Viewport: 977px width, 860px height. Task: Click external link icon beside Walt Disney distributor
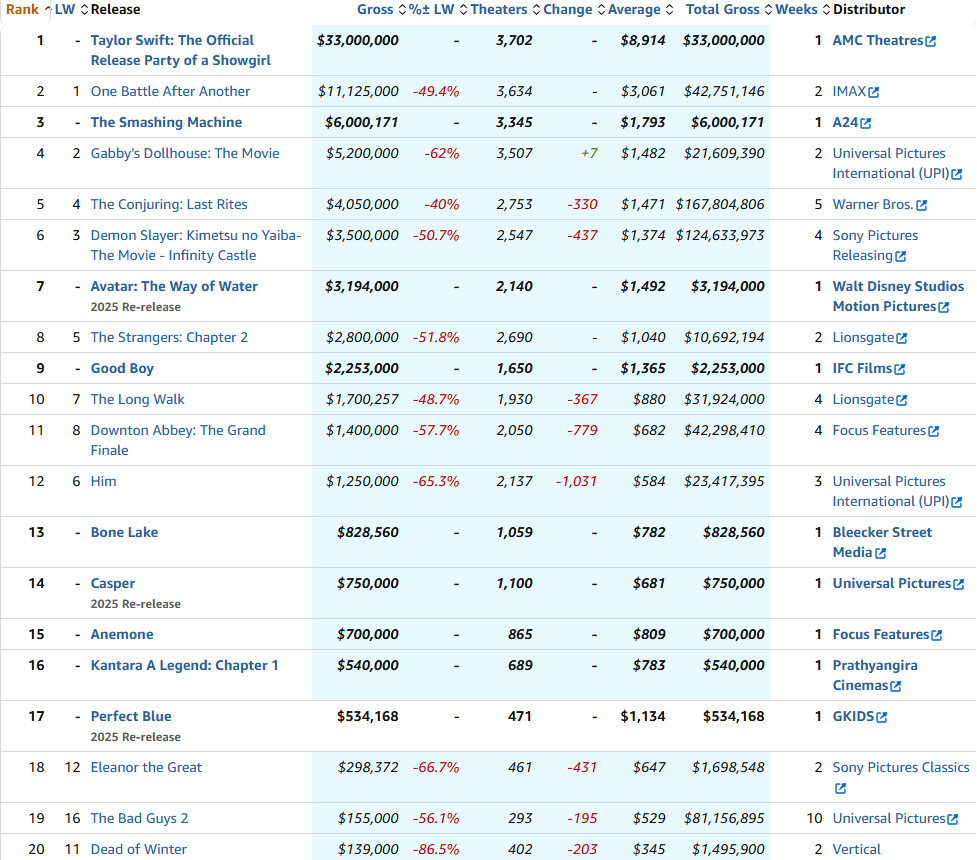pos(943,307)
